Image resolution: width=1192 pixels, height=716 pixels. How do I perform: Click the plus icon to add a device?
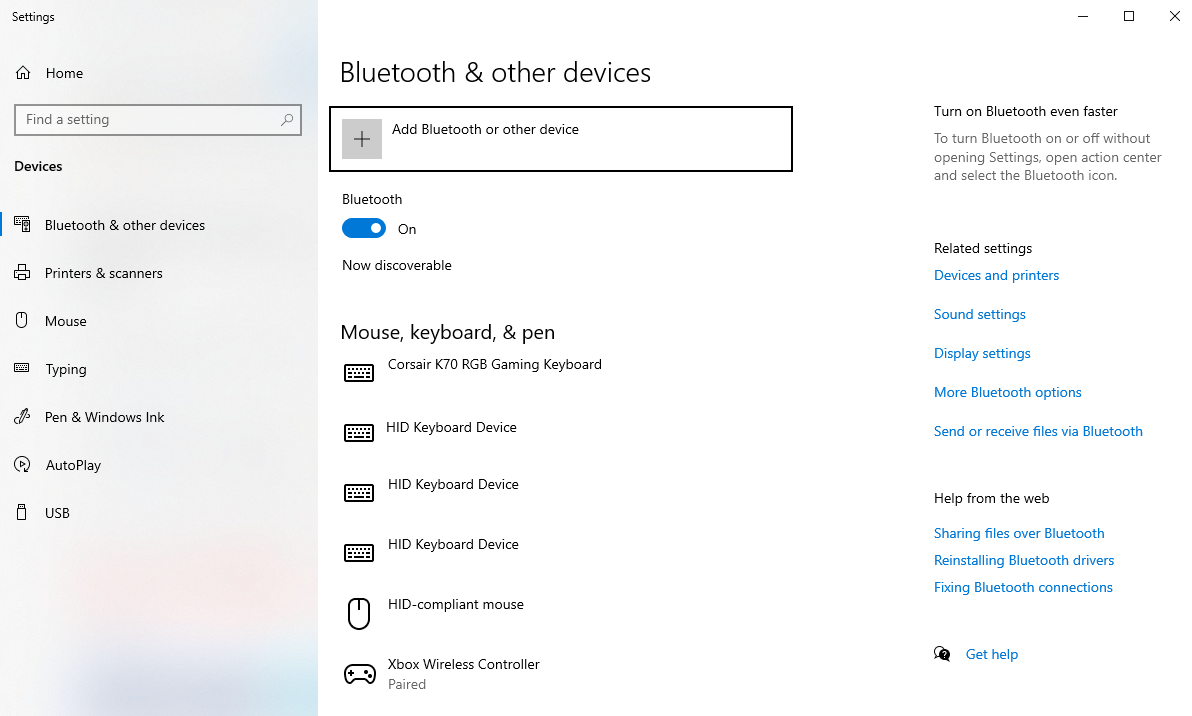361,138
